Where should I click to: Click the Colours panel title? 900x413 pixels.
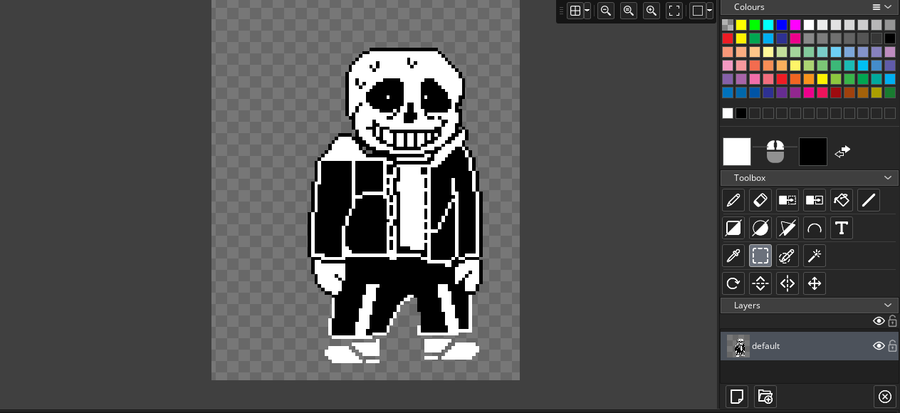click(749, 7)
